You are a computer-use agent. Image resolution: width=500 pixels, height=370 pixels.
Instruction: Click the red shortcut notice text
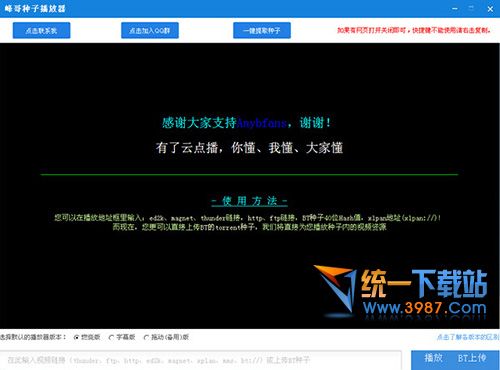(x=414, y=30)
